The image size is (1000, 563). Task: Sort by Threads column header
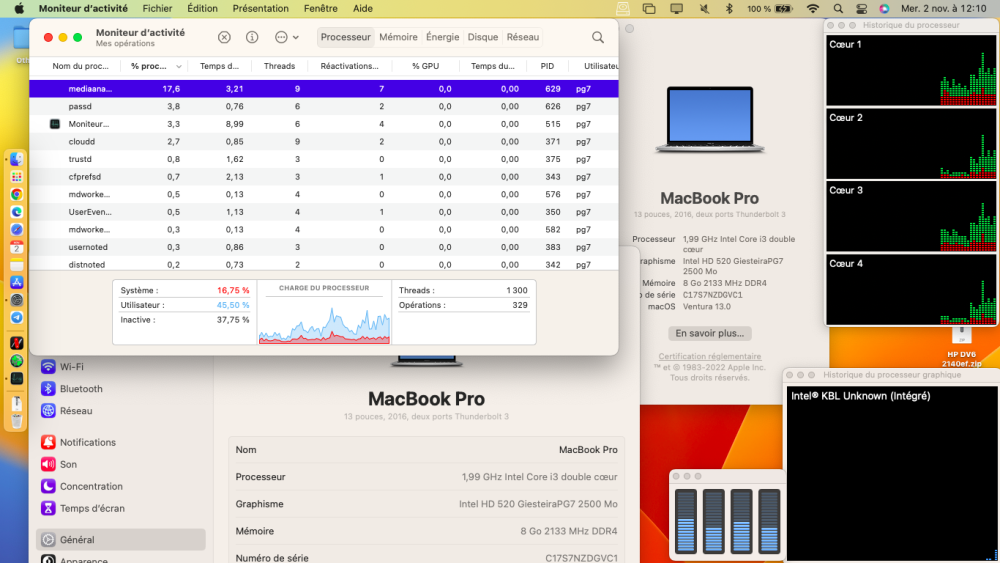[279, 66]
